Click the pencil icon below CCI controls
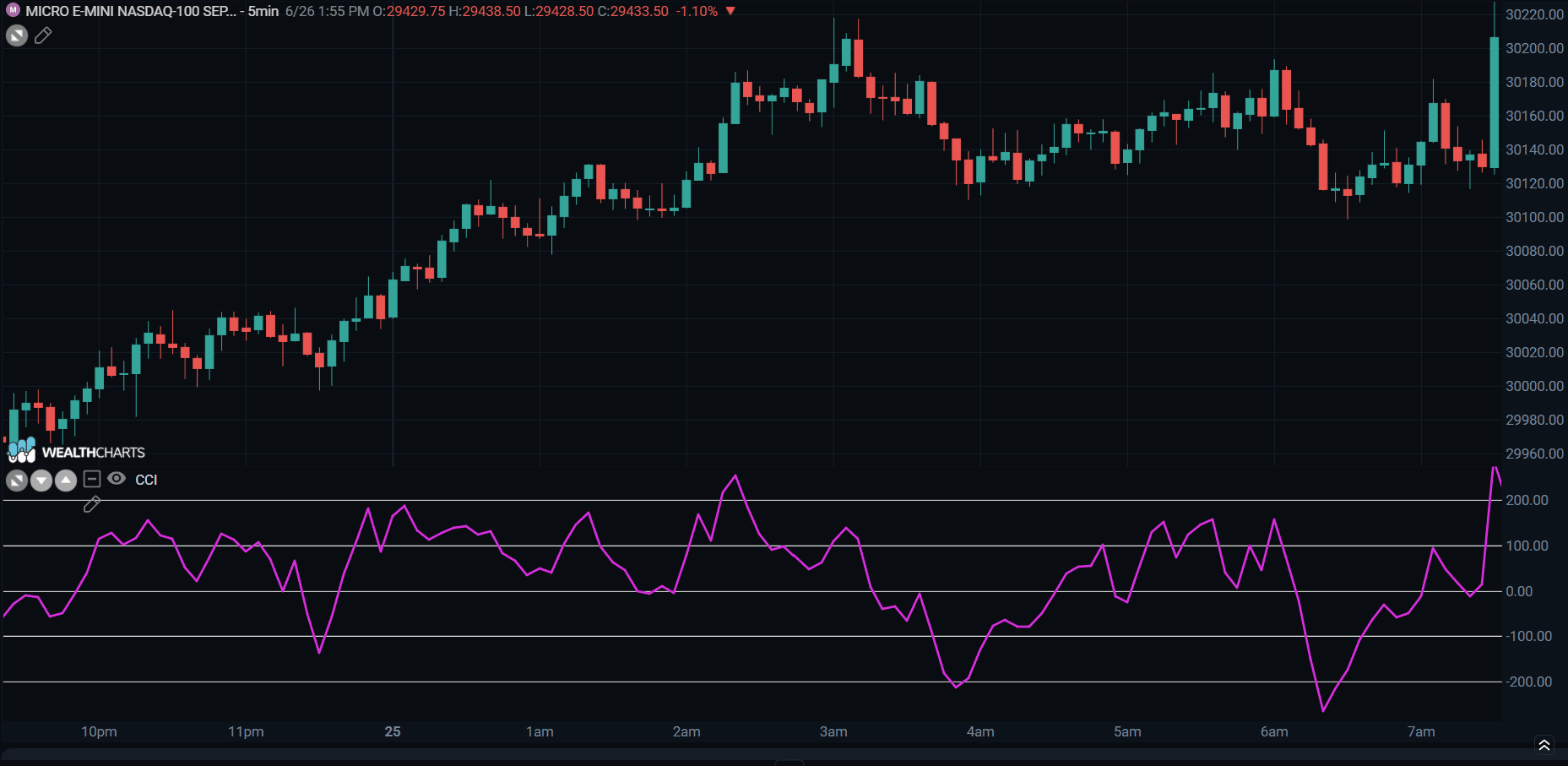This screenshot has height=766, width=1568. click(92, 504)
